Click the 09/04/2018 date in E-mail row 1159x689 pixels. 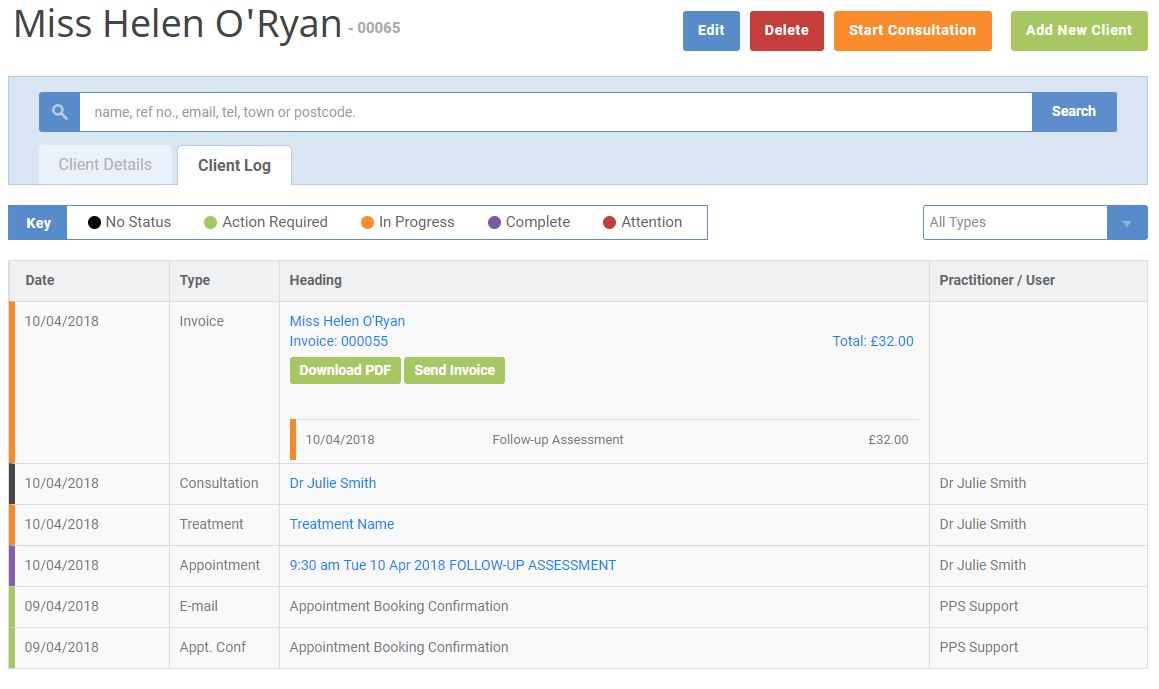pos(61,606)
